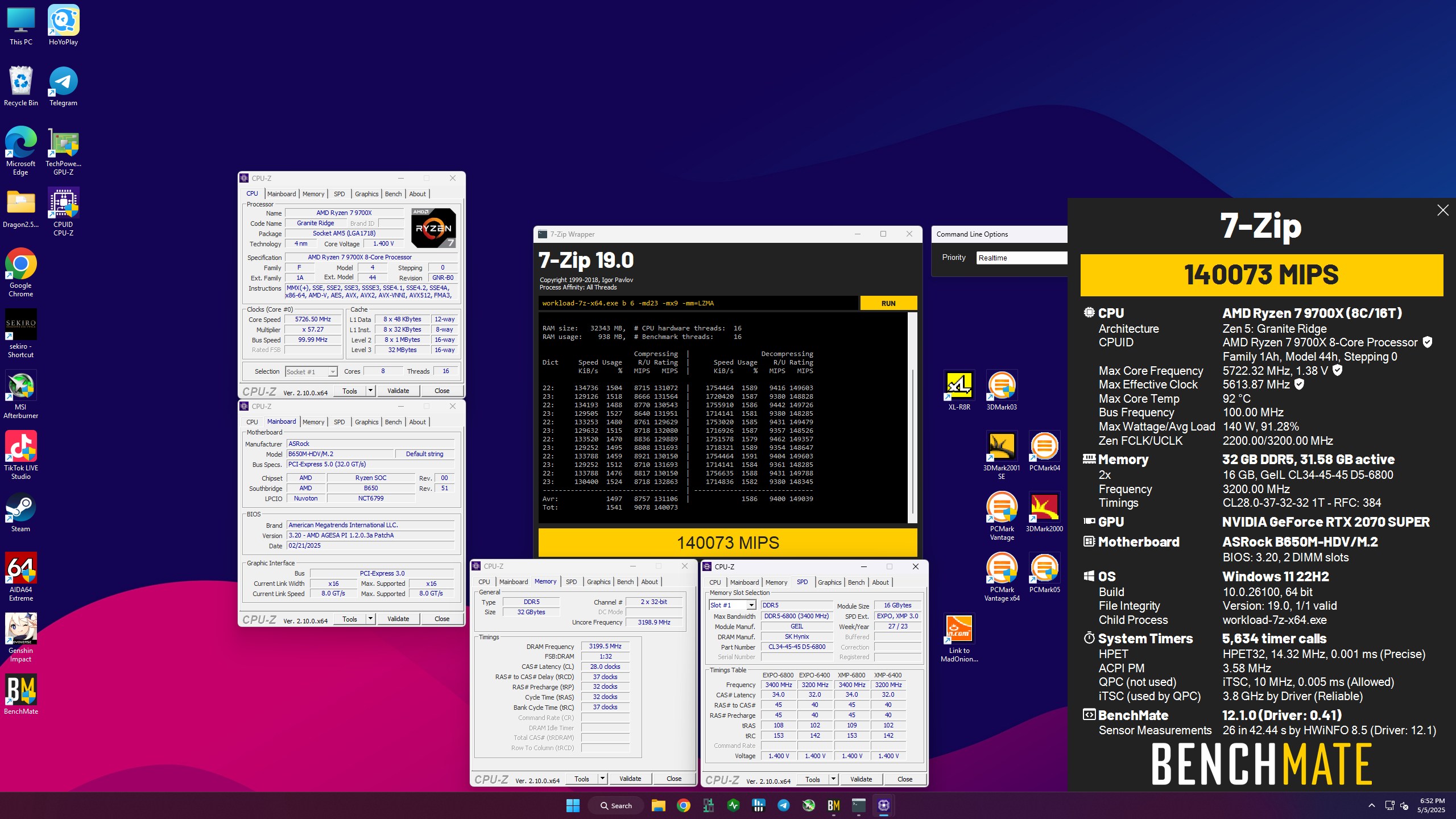
Task: Launch PCMark04 shortcut
Action: [x=1044, y=452]
